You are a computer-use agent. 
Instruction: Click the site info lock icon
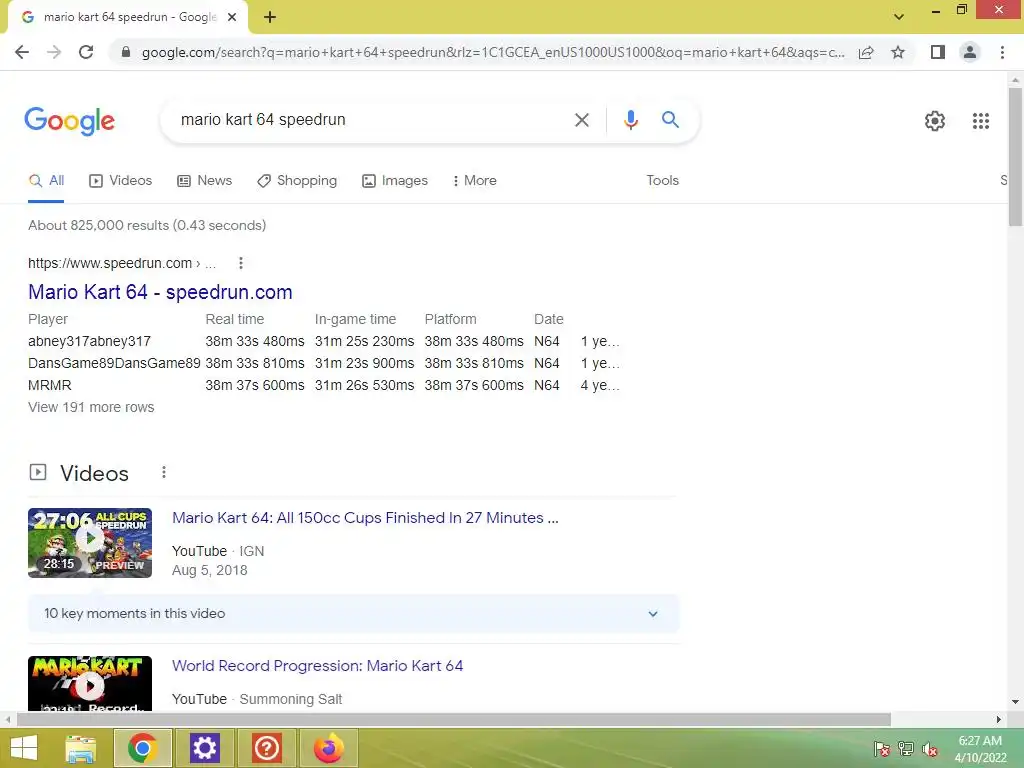126,52
